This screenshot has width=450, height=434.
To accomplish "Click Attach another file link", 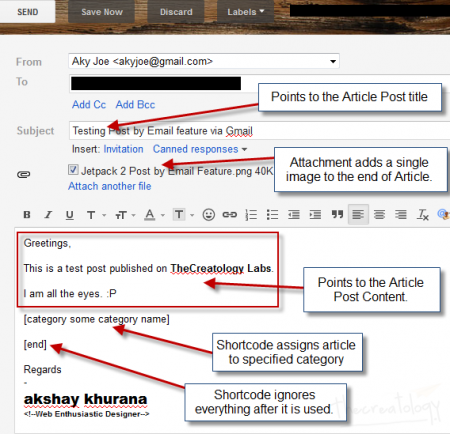I will point(110,186).
